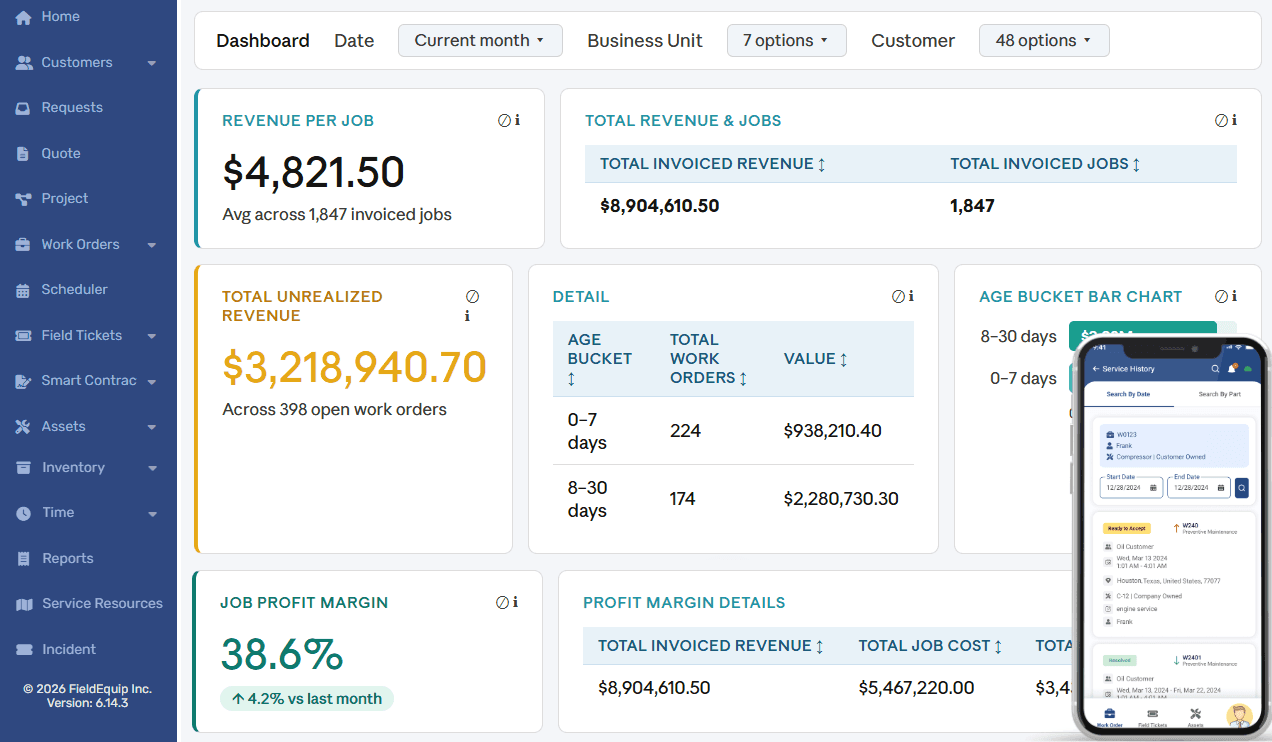Click circle-slash icon on Total Unrealized Revenue
The height and width of the screenshot is (742, 1272).
(x=473, y=296)
